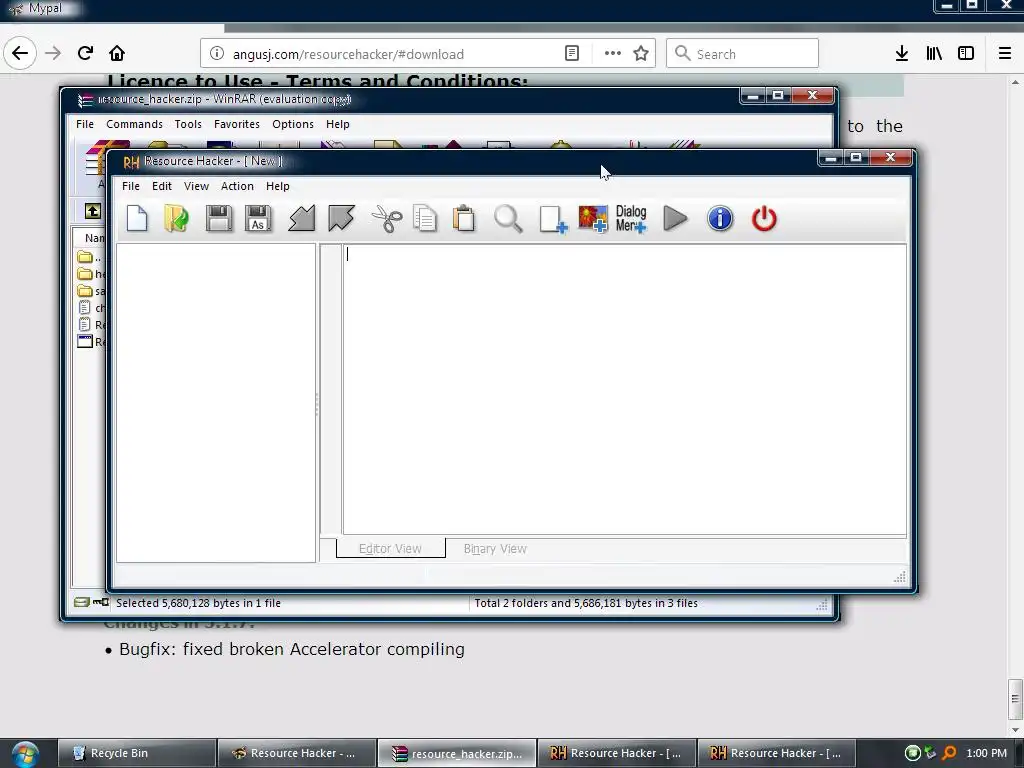Click the empty resource tree pane
The image size is (1024, 768).
tap(216, 403)
